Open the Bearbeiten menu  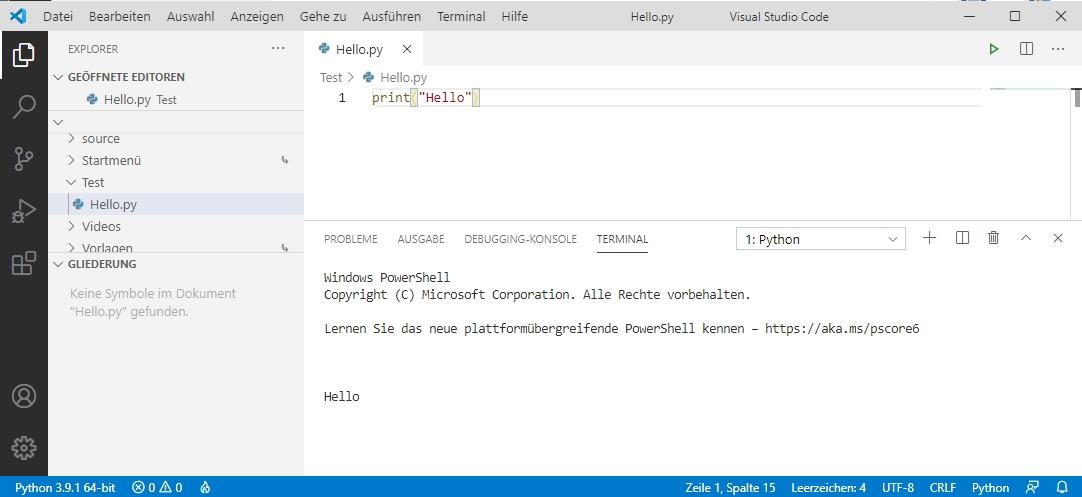(119, 17)
